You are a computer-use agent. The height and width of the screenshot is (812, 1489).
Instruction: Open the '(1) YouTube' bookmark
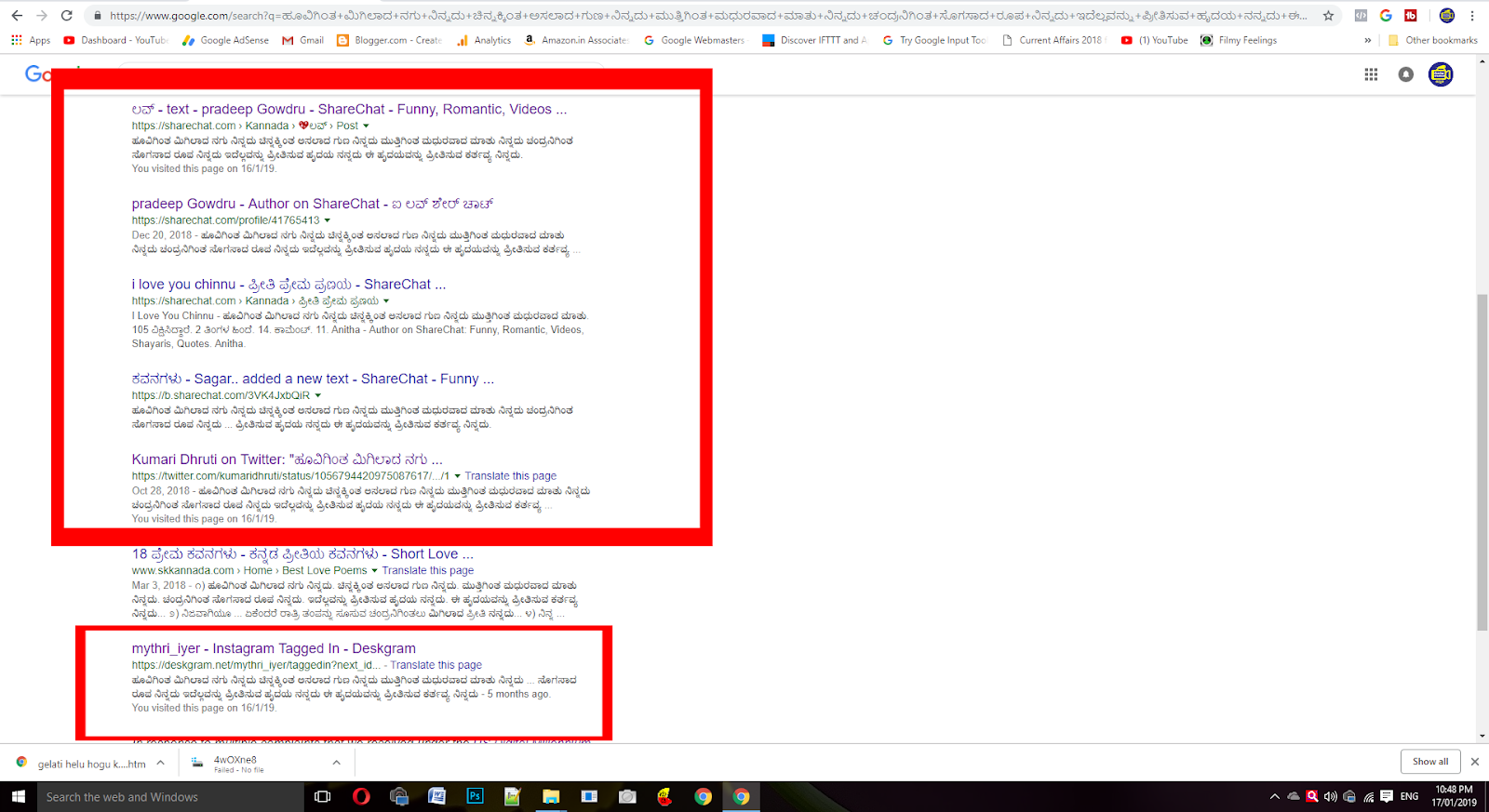point(1155,40)
